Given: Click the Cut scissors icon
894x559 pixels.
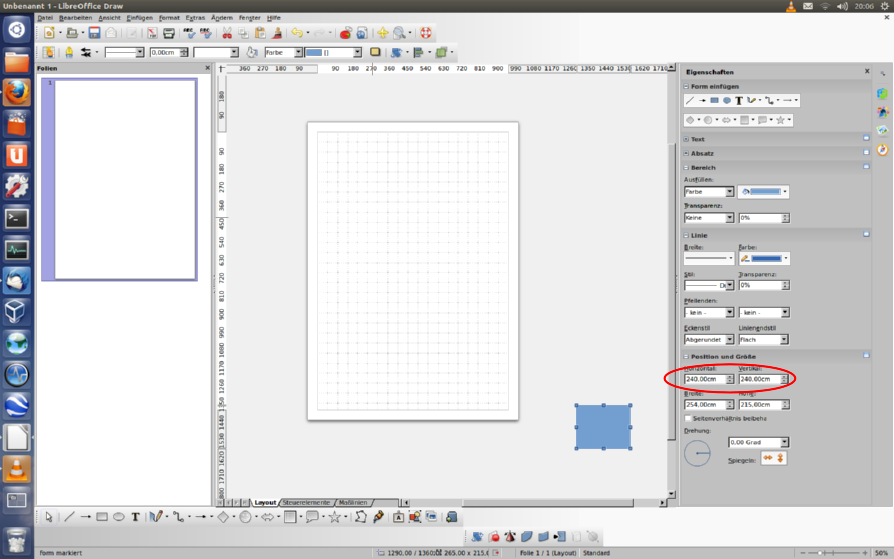Looking at the screenshot, I should (x=226, y=33).
